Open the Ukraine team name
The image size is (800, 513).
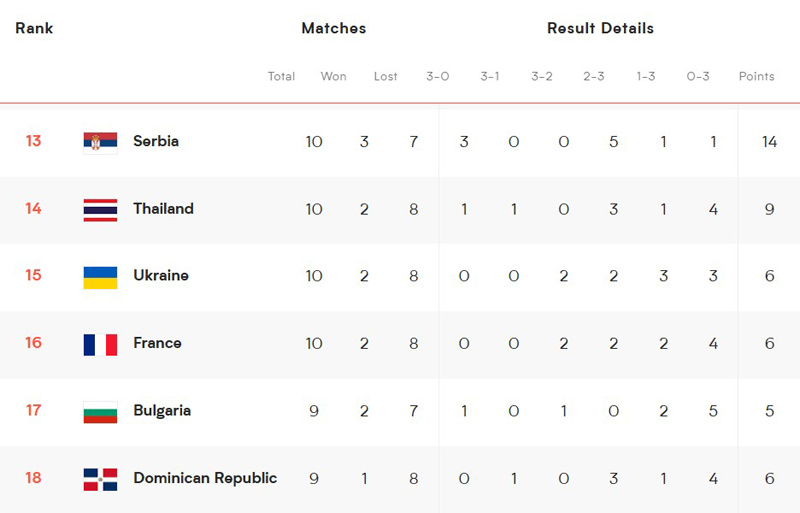(x=161, y=275)
